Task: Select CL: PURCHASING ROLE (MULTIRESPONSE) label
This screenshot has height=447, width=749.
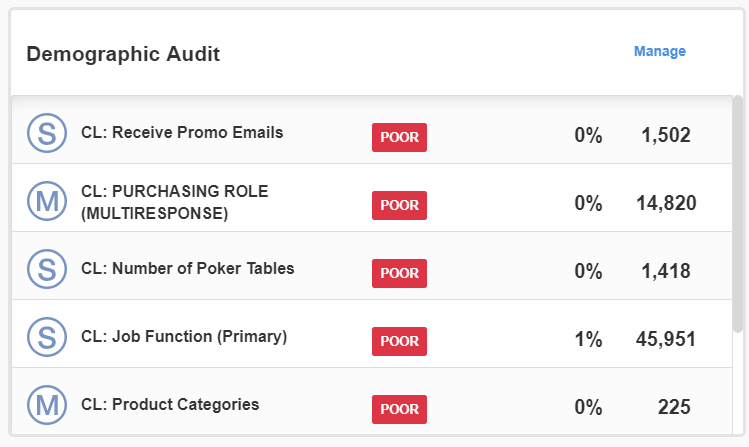Action: pos(174,201)
